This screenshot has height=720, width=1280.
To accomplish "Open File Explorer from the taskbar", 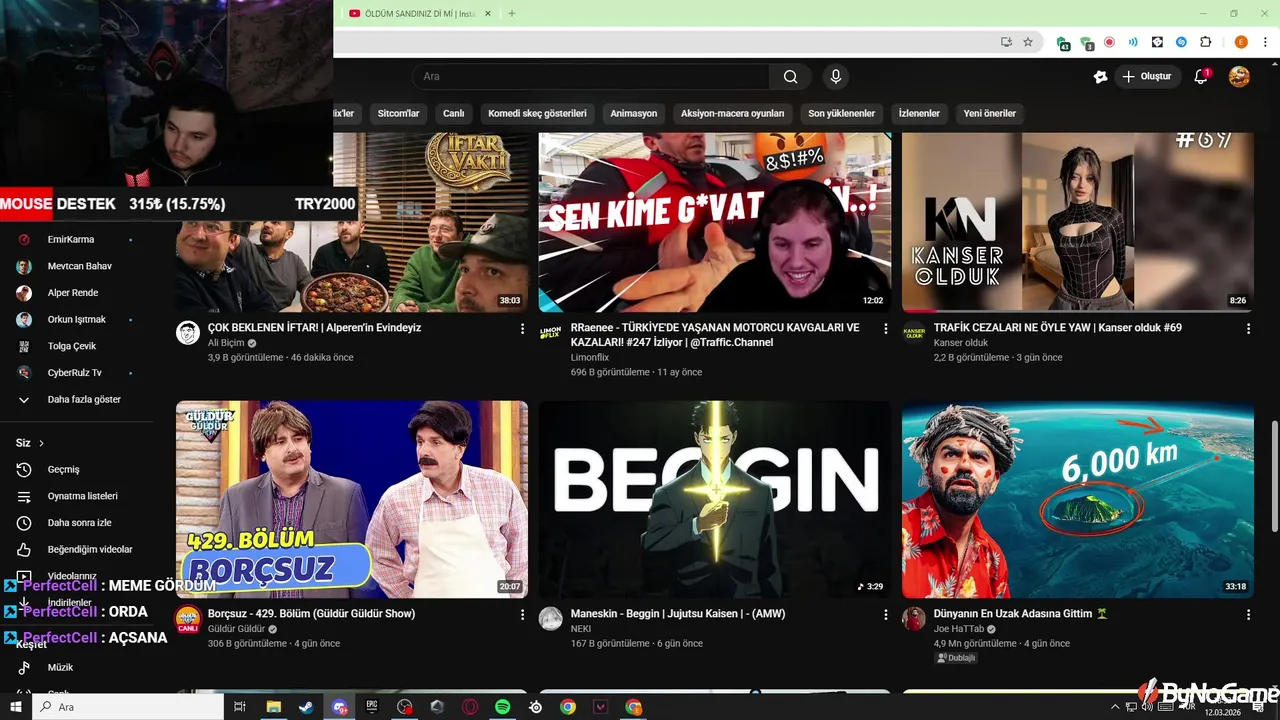I will pyautogui.click(x=273, y=707).
